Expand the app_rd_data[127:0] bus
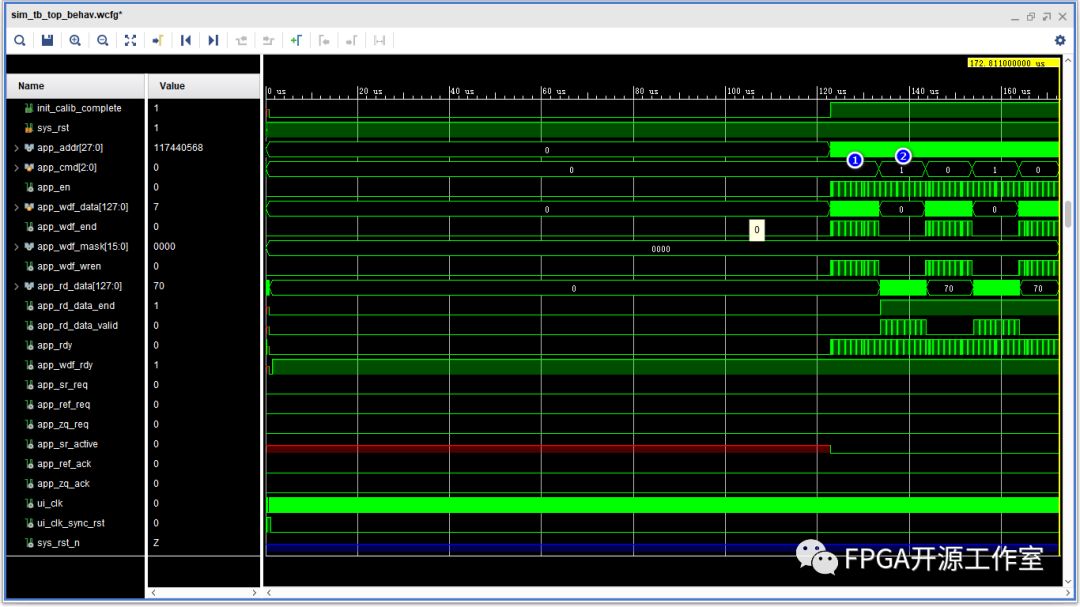This screenshot has width=1080, height=607. point(17,286)
